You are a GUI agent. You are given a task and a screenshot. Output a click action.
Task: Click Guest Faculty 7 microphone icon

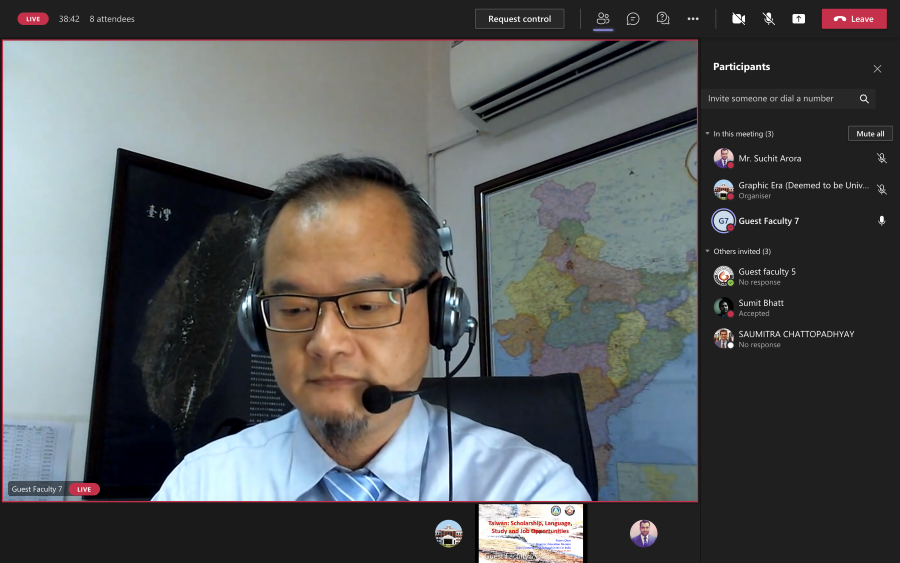(881, 221)
